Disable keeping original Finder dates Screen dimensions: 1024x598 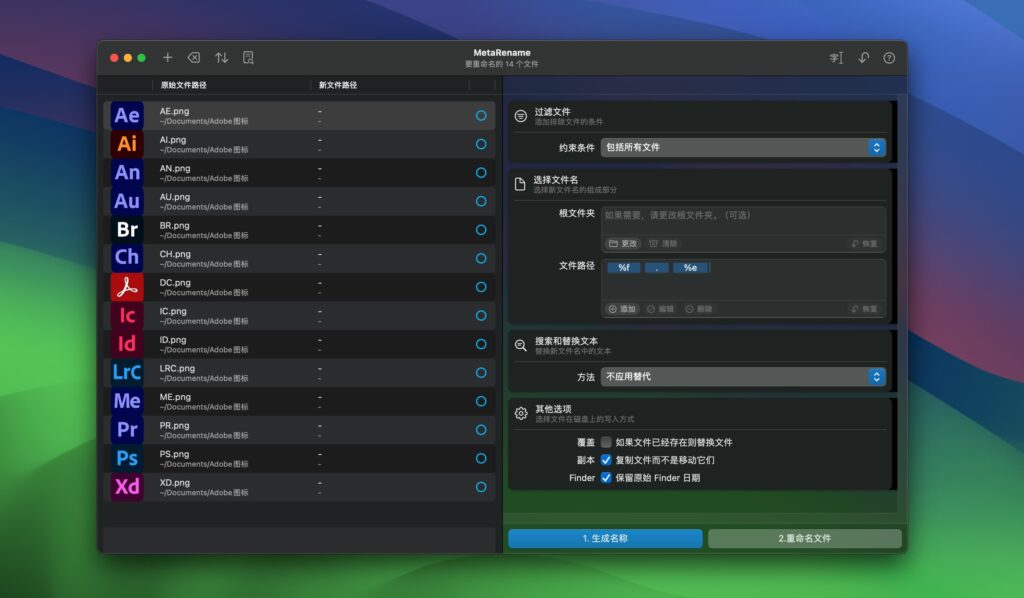[x=606, y=477]
